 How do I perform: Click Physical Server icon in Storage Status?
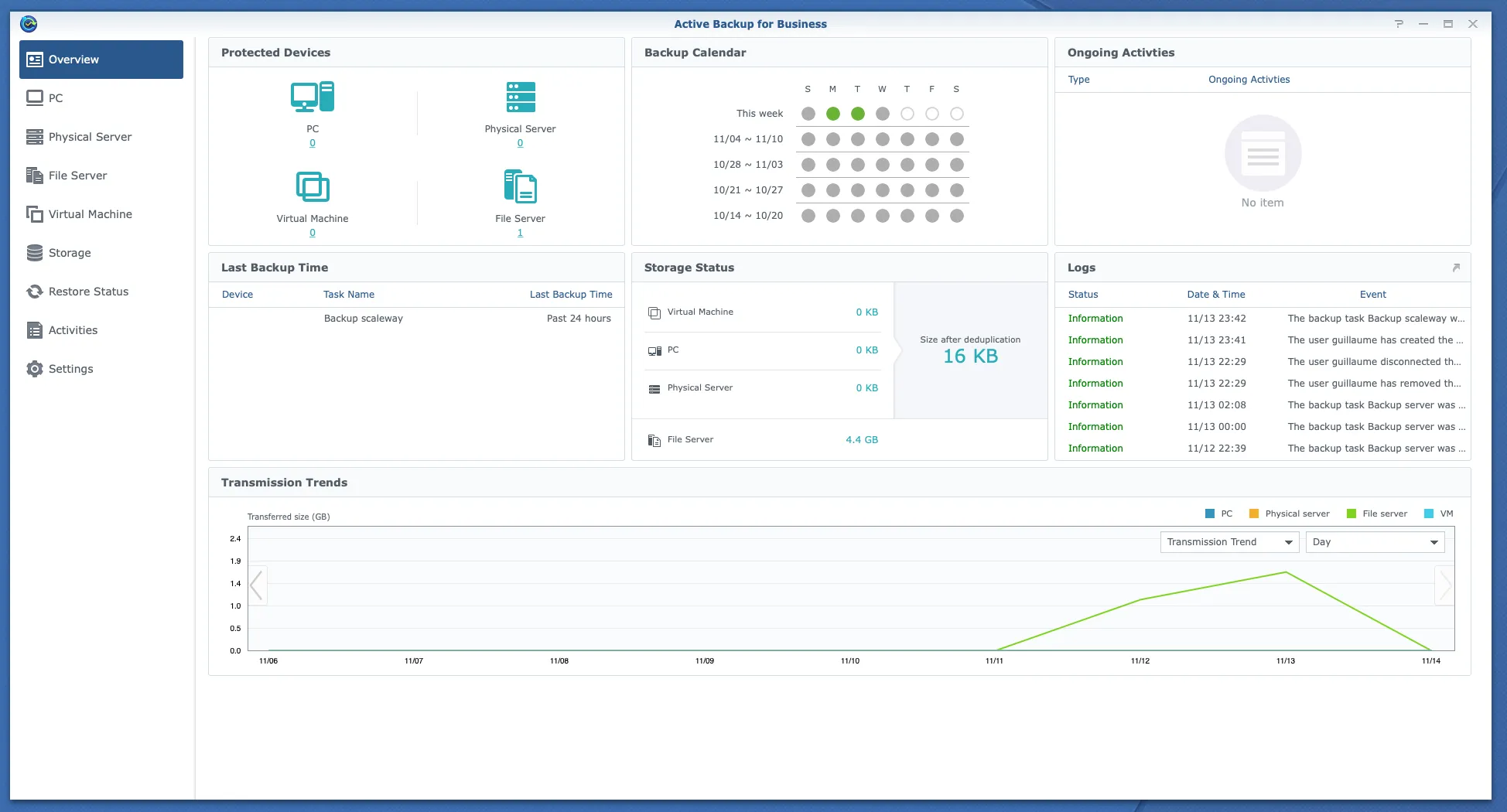point(654,388)
